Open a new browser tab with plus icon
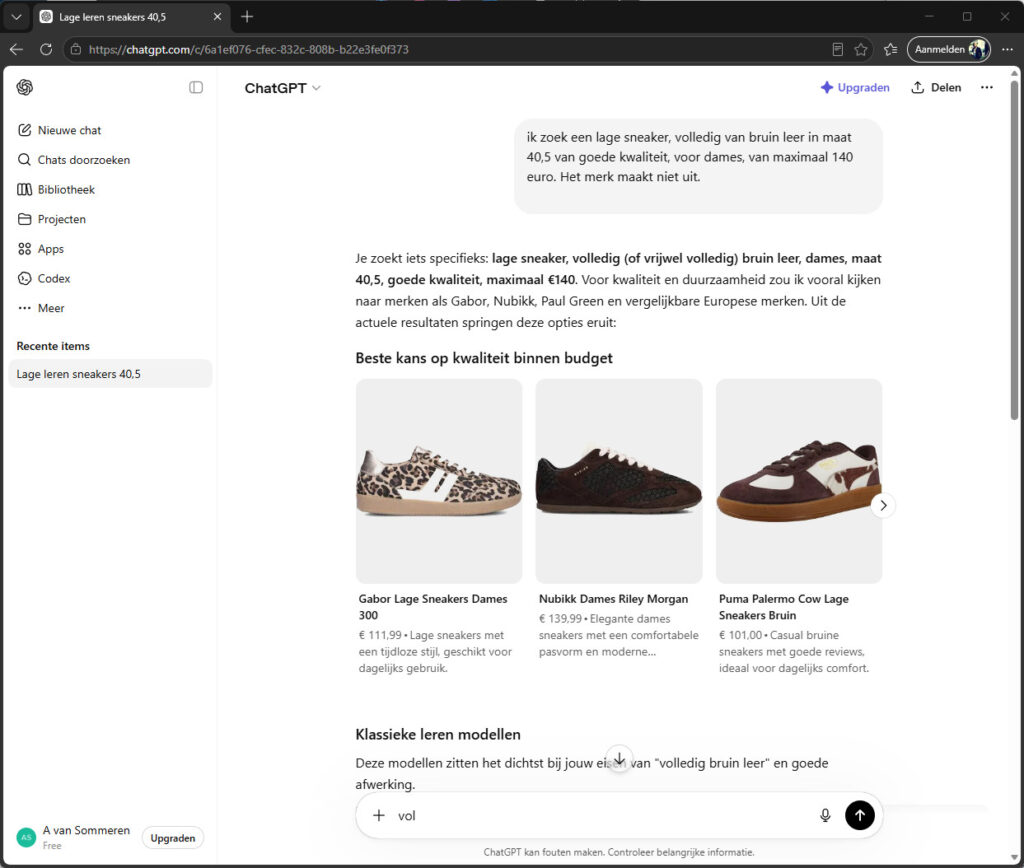This screenshot has height=868, width=1024. [247, 17]
